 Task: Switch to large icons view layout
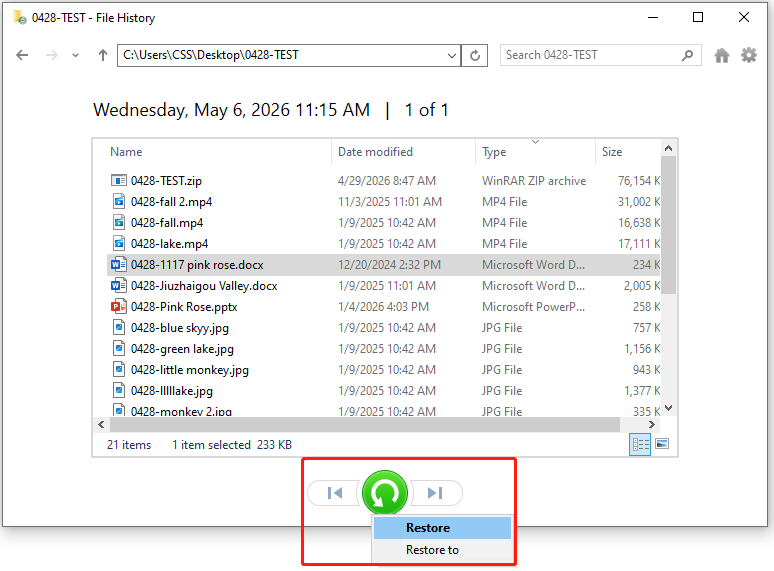click(x=662, y=444)
